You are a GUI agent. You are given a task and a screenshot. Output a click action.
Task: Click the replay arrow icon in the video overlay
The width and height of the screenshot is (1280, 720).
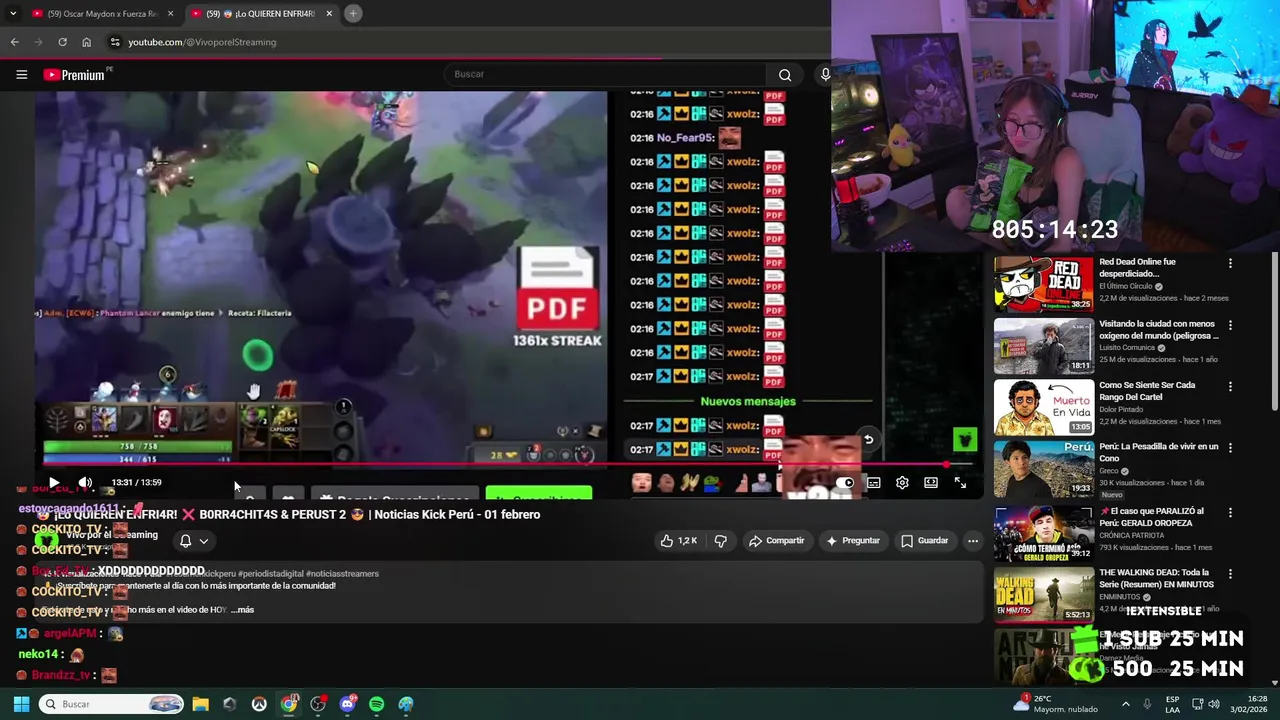868,440
